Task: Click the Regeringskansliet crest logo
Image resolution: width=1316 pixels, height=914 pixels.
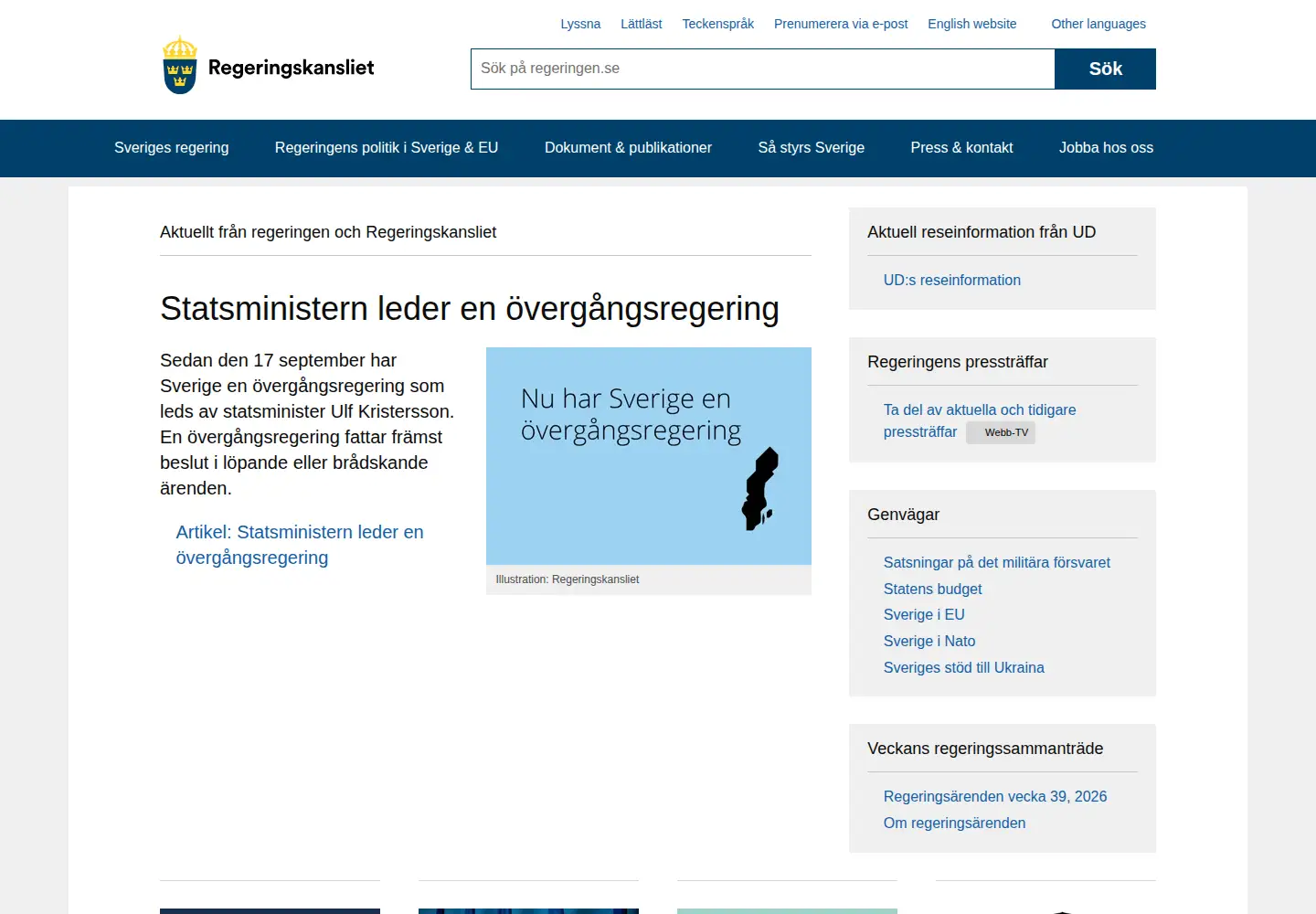Action: click(x=180, y=65)
